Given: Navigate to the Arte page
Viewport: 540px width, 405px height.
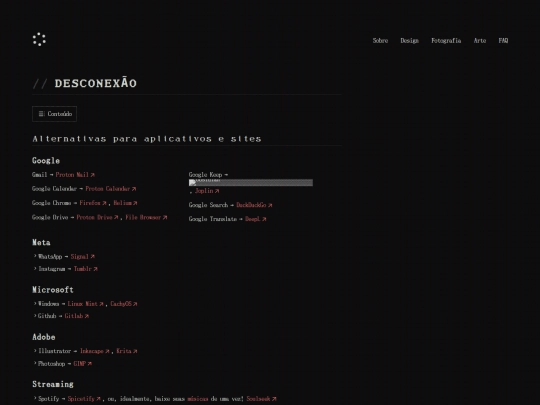Looking at the screenshot, I should [x=480, y=41].
